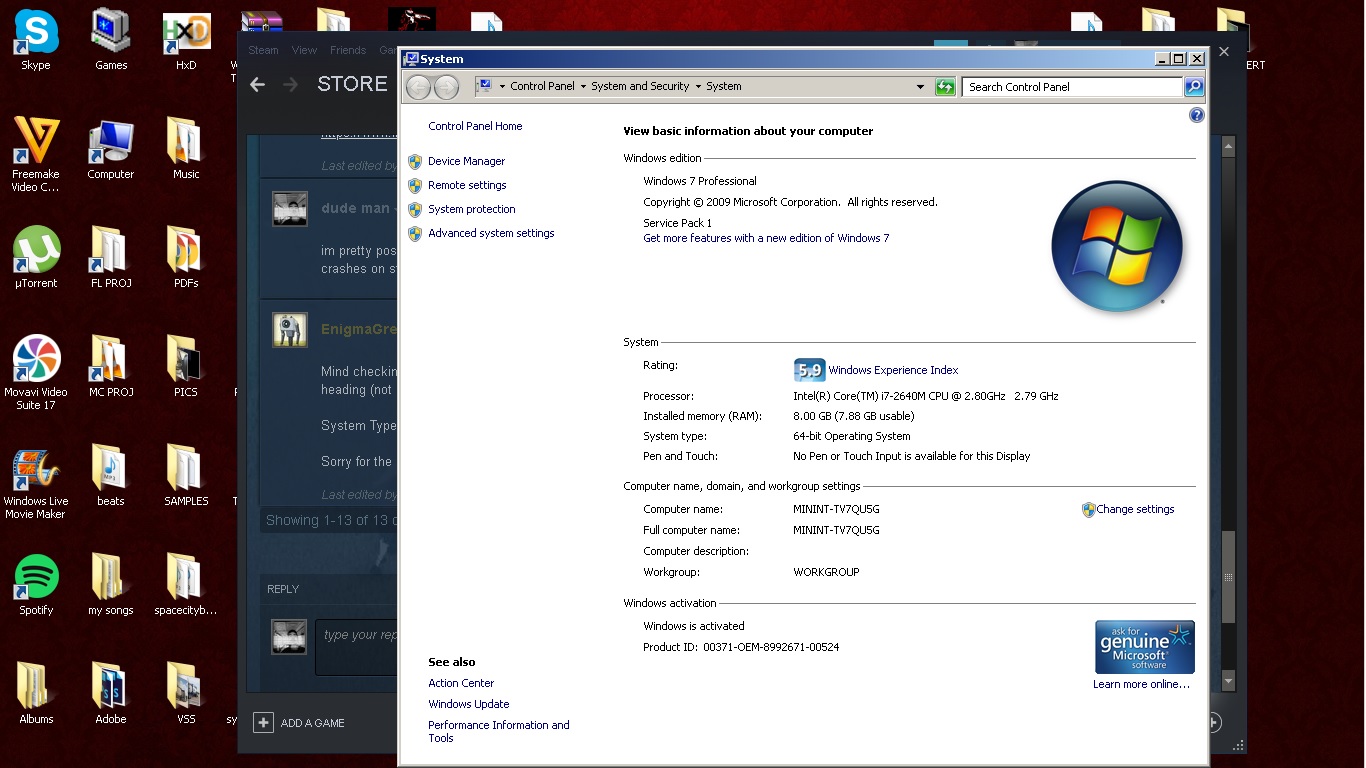Viewport: 1366px width, 768px height.
Task: Open the beats folder
Action: (111, 476)
